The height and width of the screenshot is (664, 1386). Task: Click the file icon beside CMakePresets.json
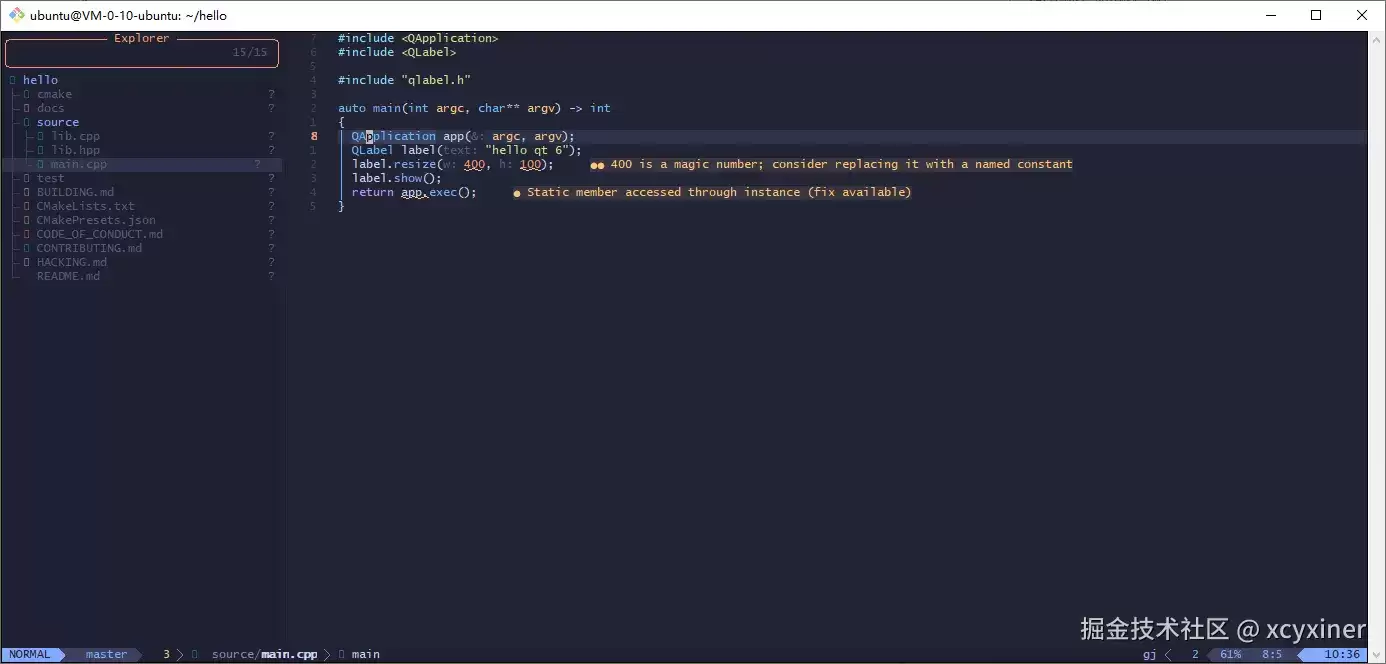tap(27, 220)
